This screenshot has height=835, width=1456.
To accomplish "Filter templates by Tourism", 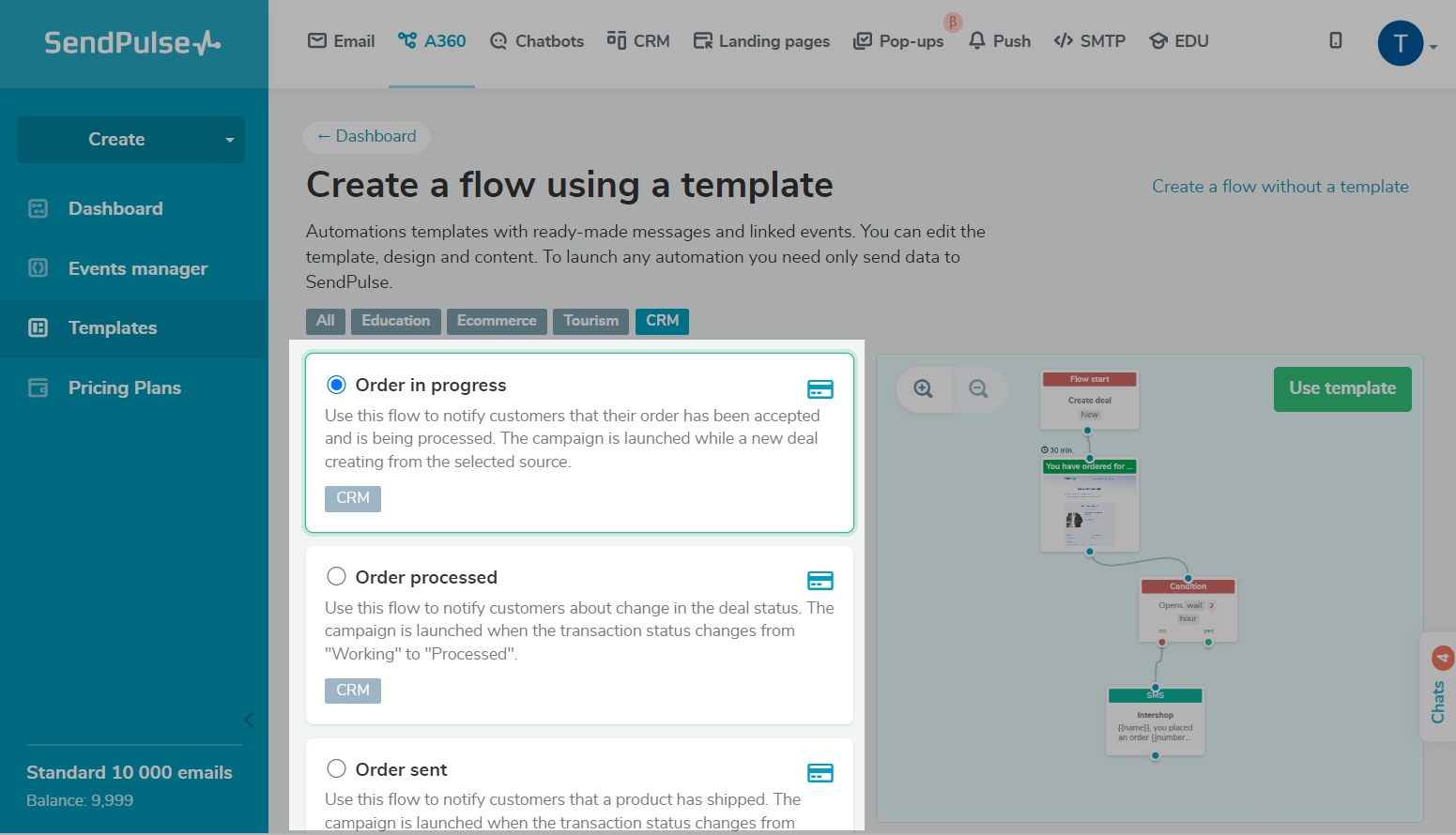I will pos(591,321).
